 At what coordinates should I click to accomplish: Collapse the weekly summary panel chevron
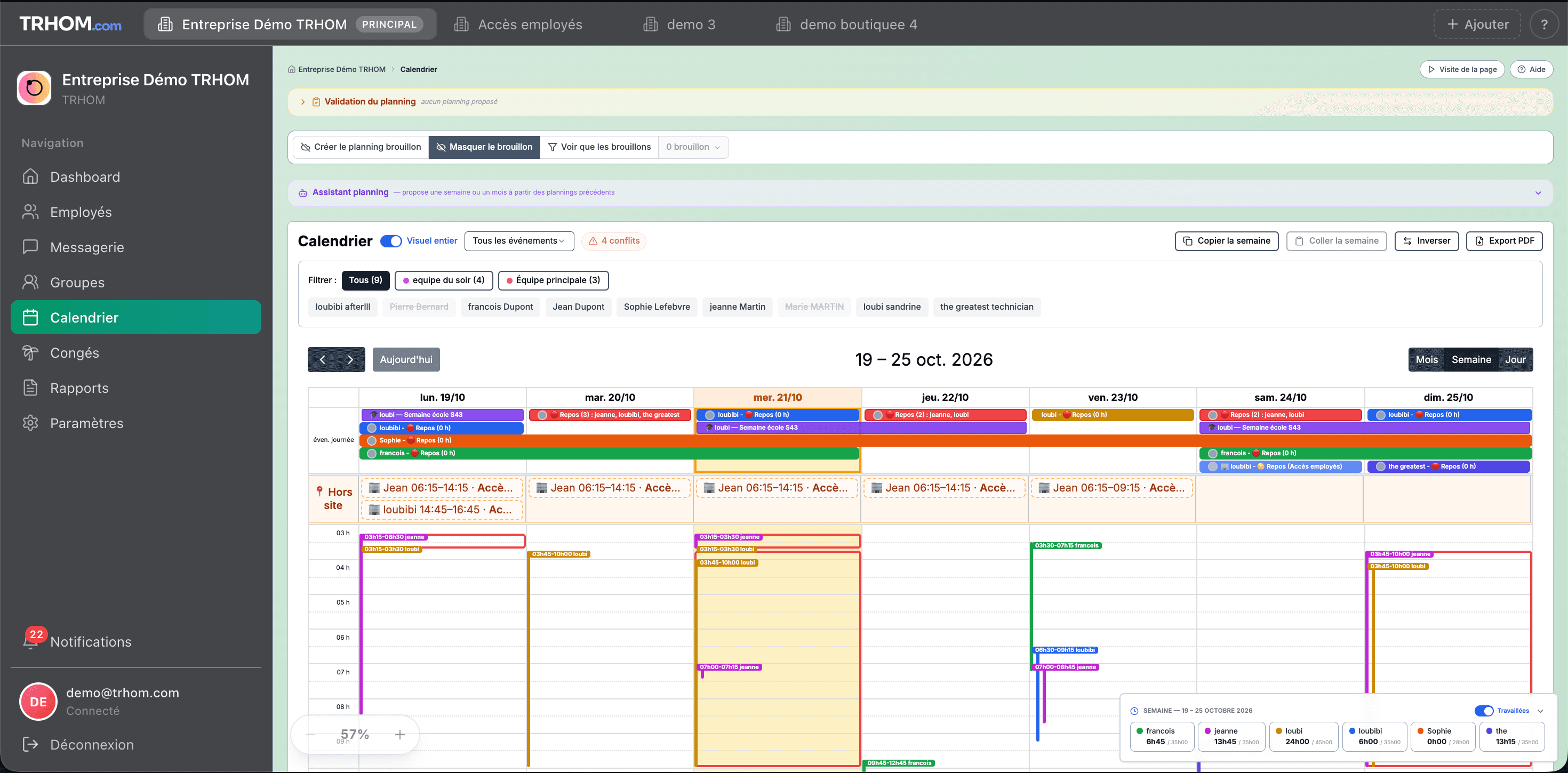(1541, 710)
